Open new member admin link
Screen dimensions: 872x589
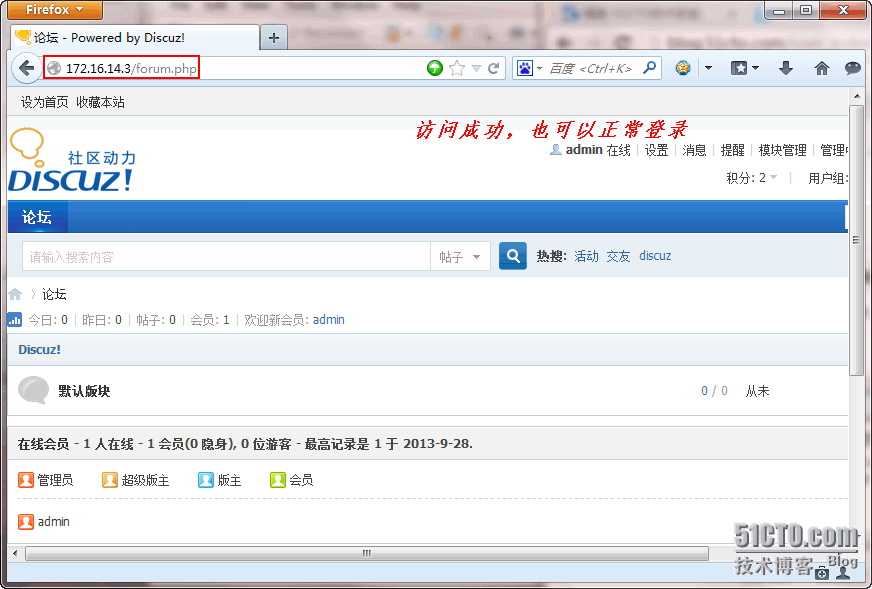pos(329,320)
